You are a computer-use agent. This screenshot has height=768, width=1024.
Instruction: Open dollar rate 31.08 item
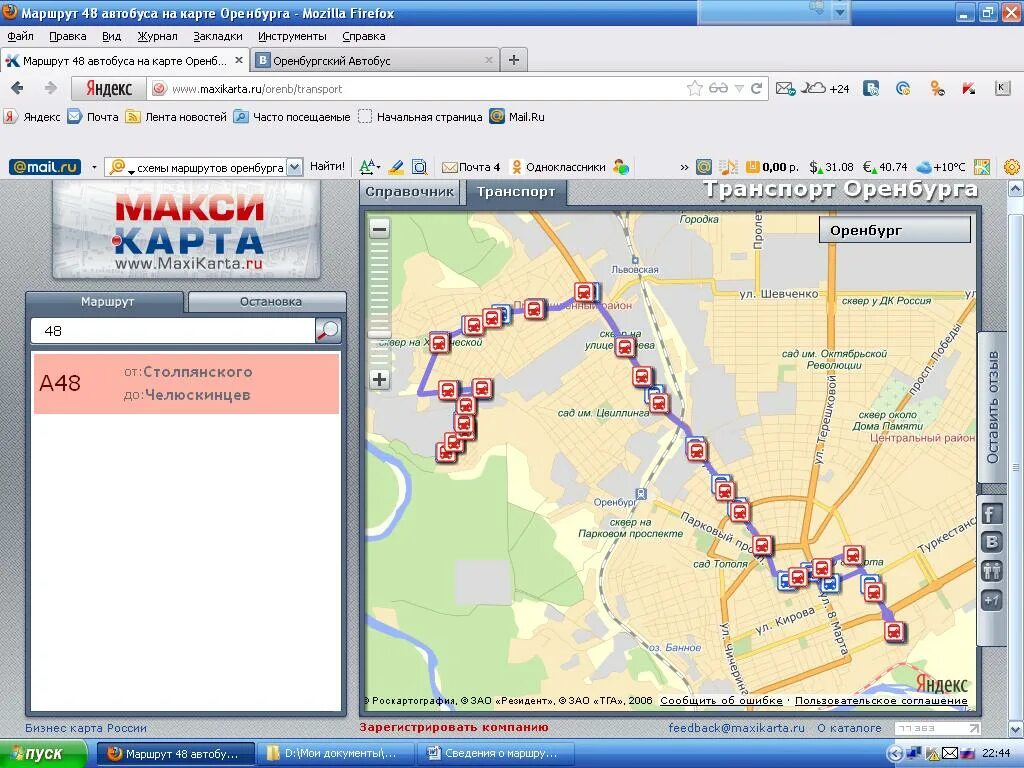click(x=831, y=167)
